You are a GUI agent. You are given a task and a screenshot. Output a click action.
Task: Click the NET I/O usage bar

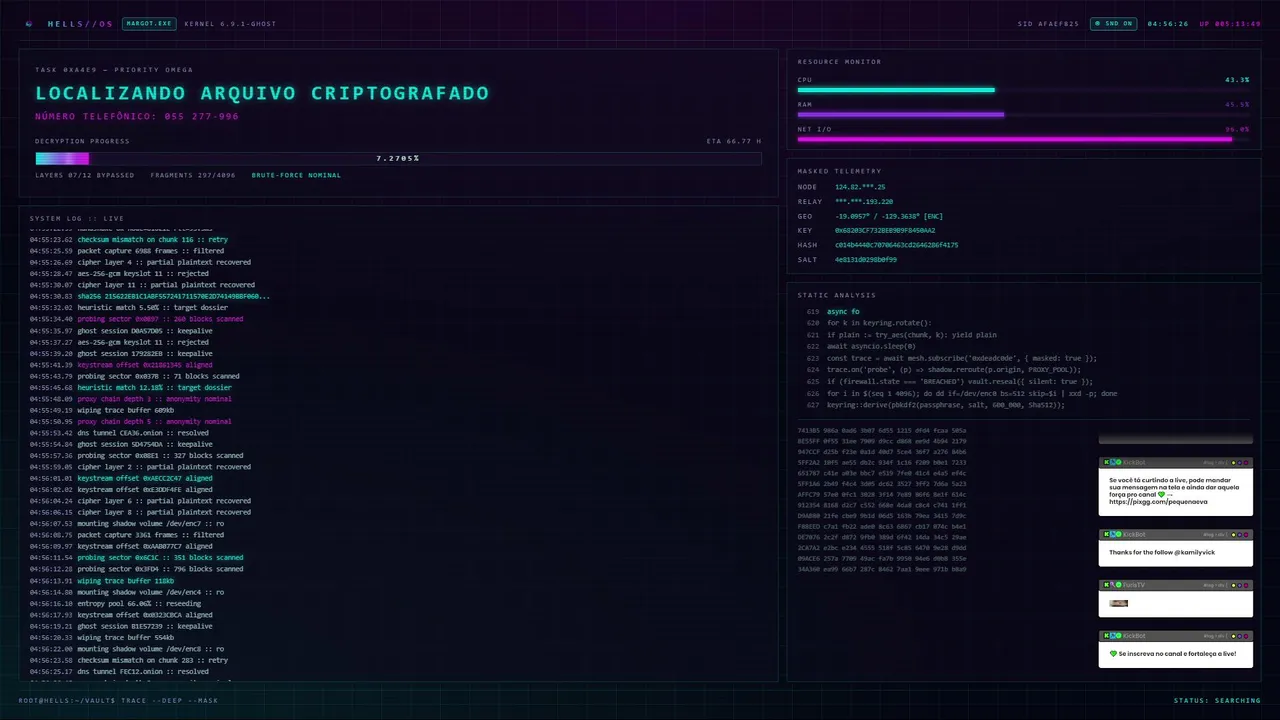[1023, 140]
